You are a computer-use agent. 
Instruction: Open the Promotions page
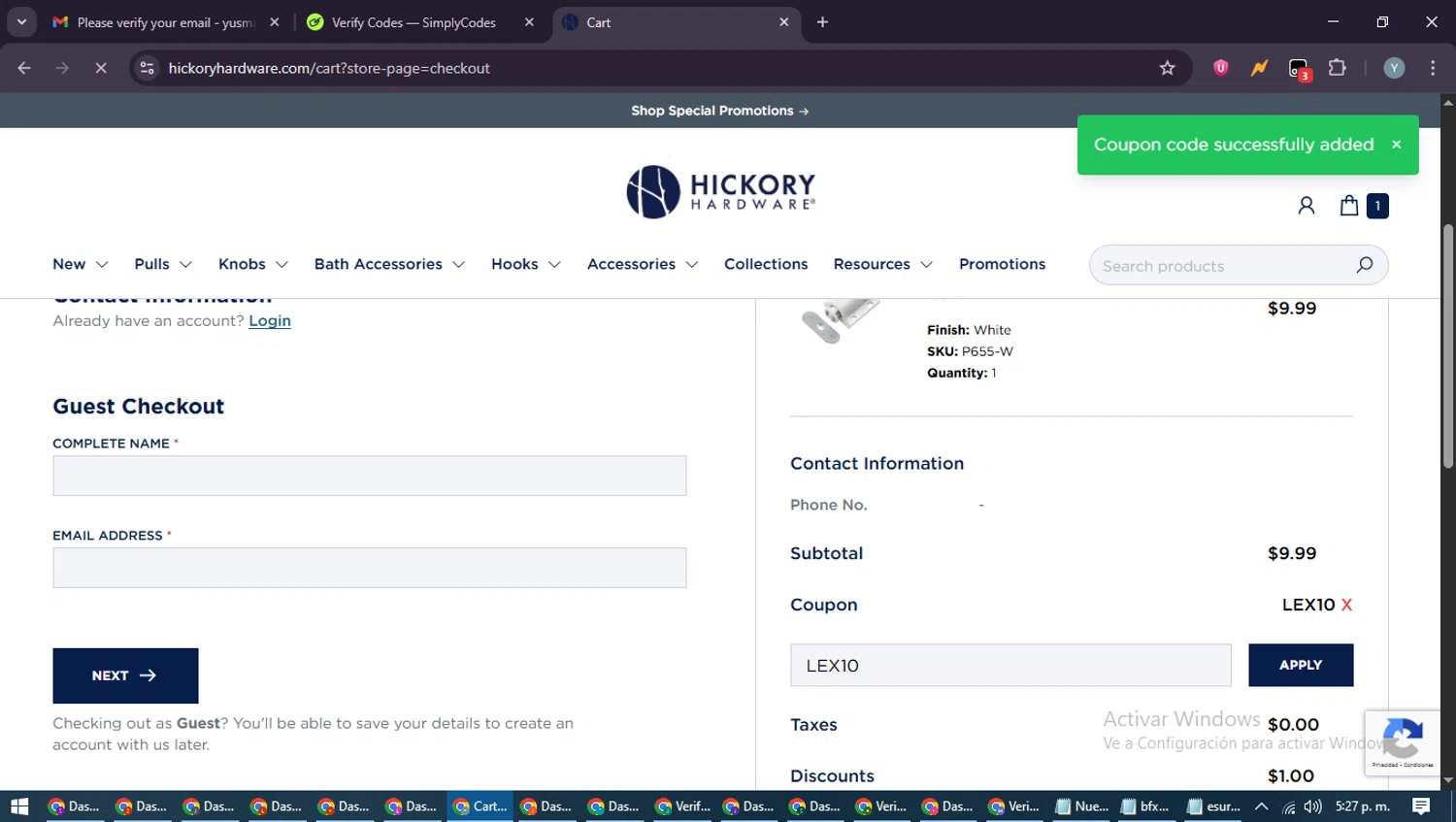click(1002, 264)
